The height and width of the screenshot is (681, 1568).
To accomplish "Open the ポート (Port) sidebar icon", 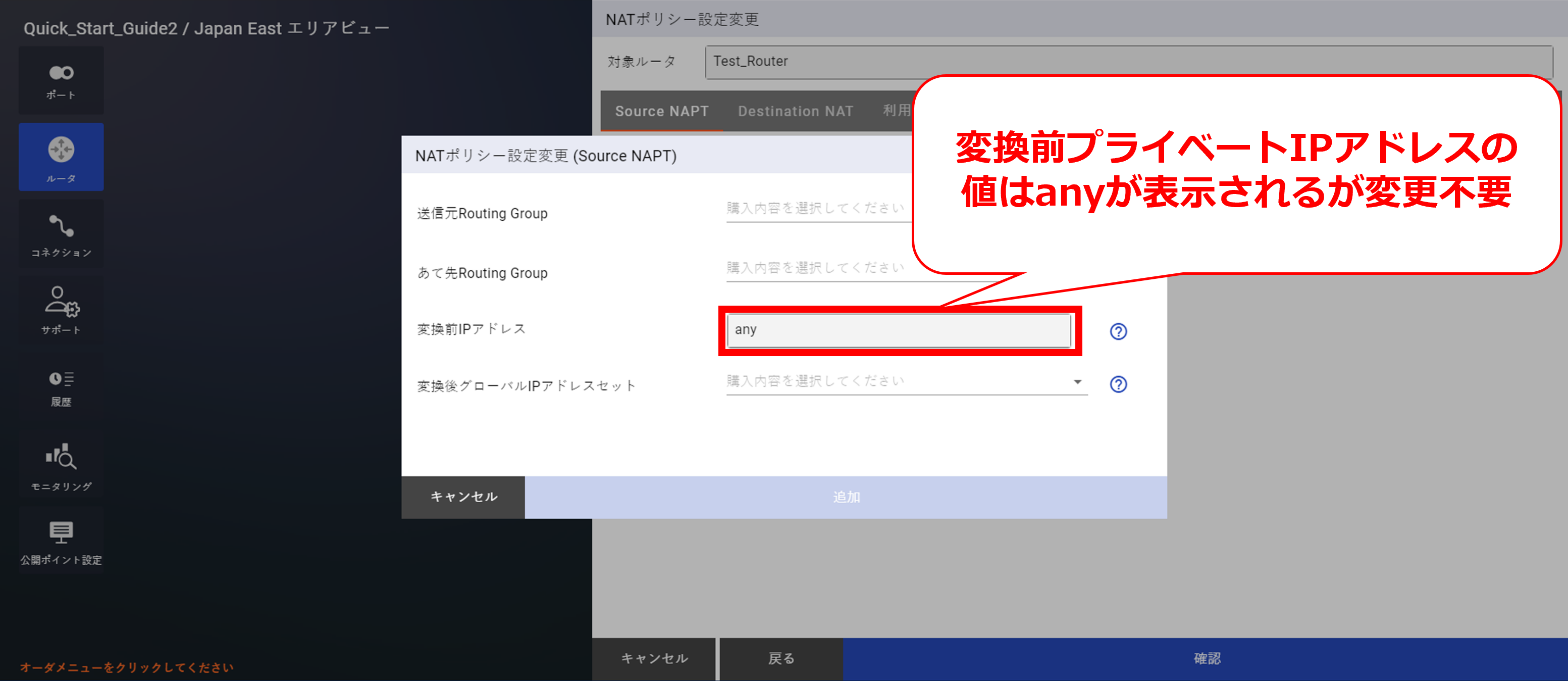I will 61,80.
